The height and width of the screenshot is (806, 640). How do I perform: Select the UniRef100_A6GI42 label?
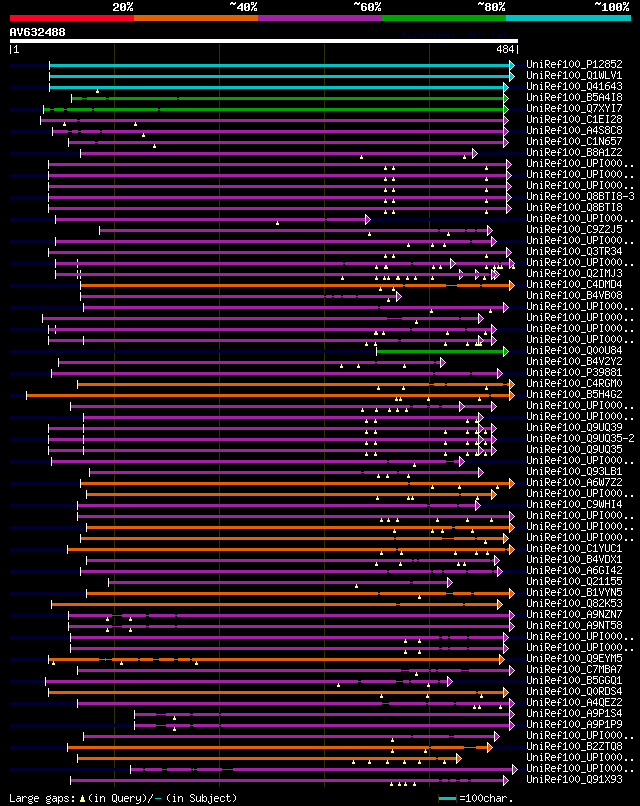574,571
